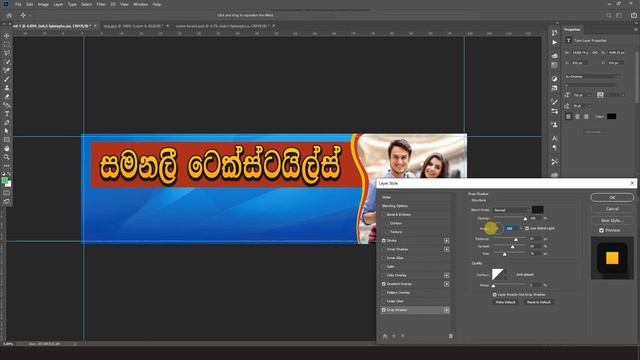Toggle the Drop Shadow checkbox
The width and height of the screenshot is (640, 360).
pyautogui.click(x=384, y=310)
